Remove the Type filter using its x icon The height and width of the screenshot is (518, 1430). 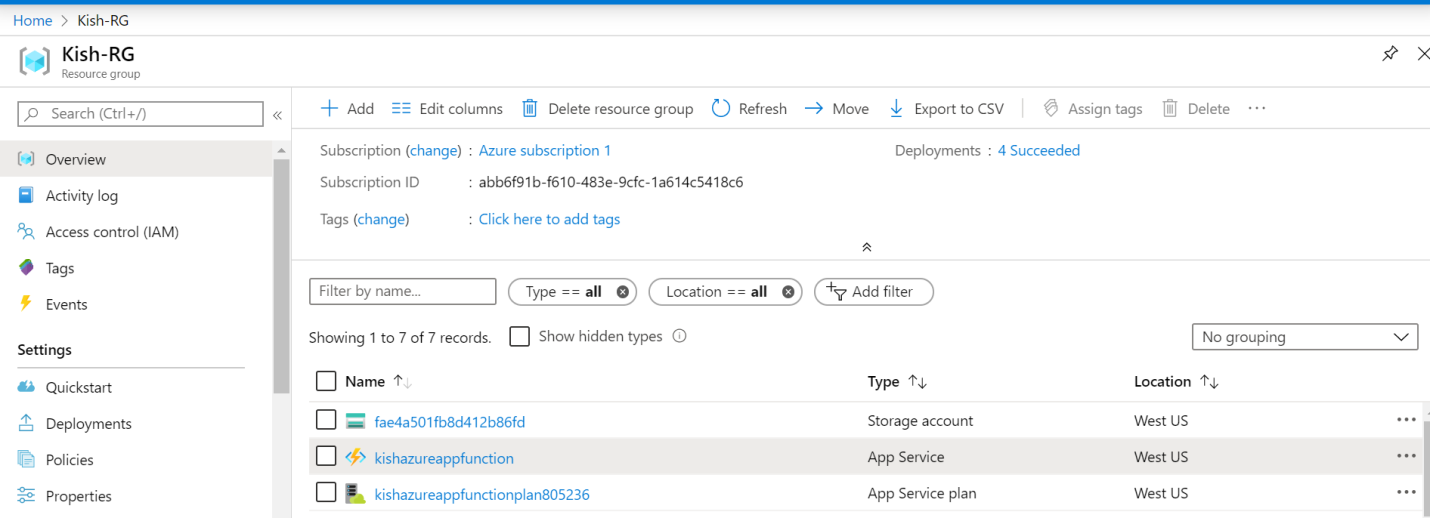coord(623,292)
